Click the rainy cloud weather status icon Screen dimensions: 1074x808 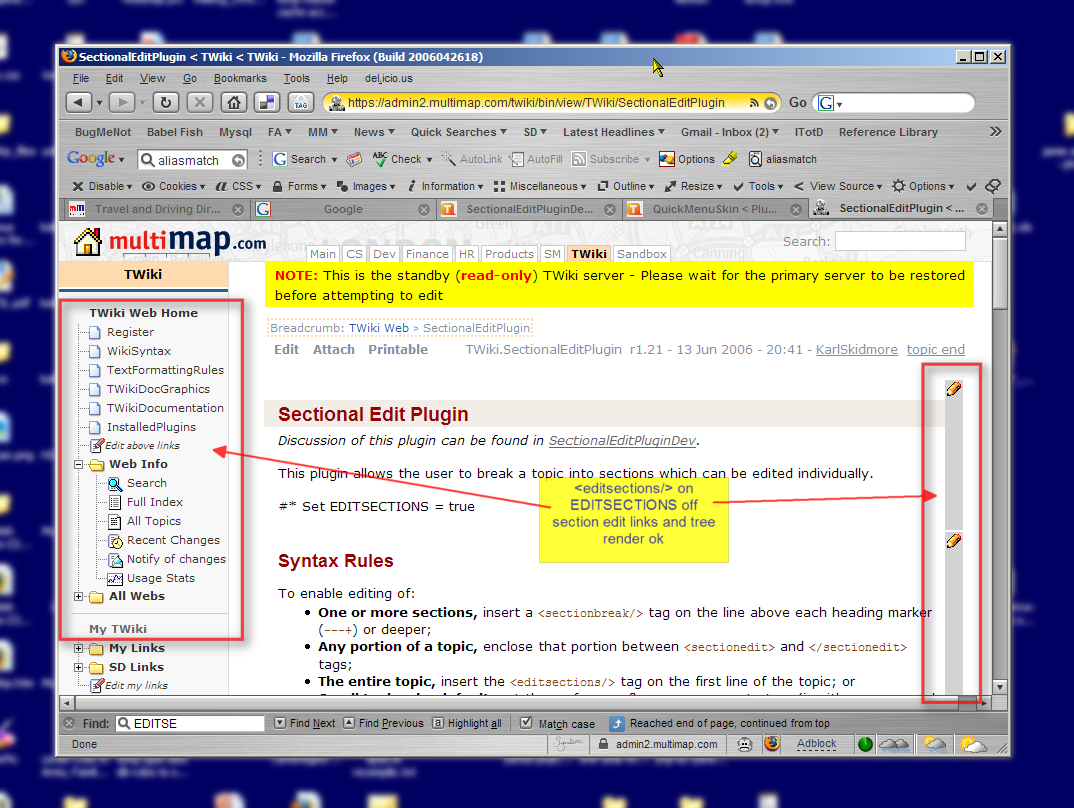(x=895, y=744)
